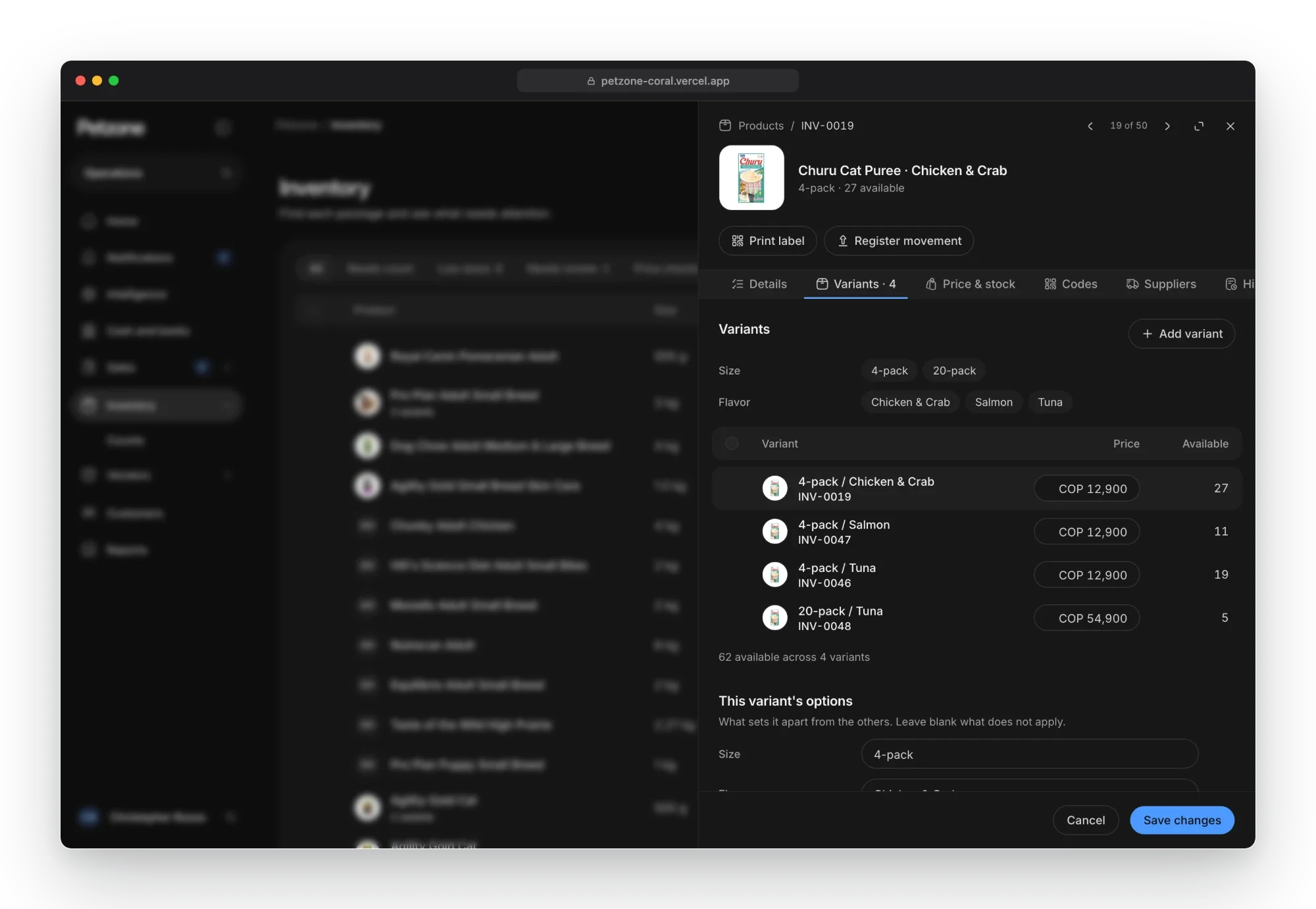Edit the COP 12,900 price for the Salmon variant
1316x909 pixels.
pos(1087,532)
